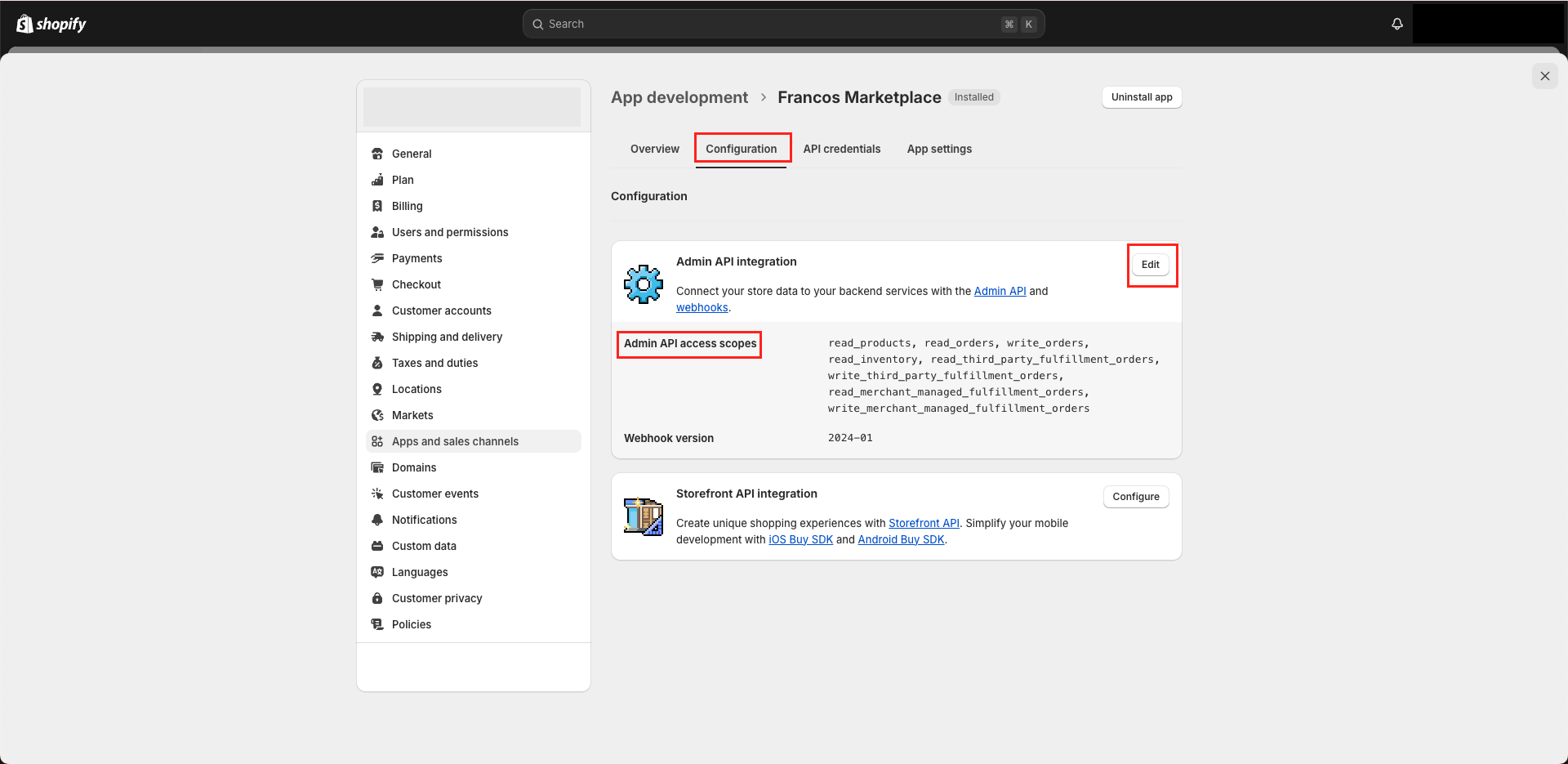The width and height of the screenshot is (1568, 764).
Task: Open Users and permissions label
Action: coord(450,232)
